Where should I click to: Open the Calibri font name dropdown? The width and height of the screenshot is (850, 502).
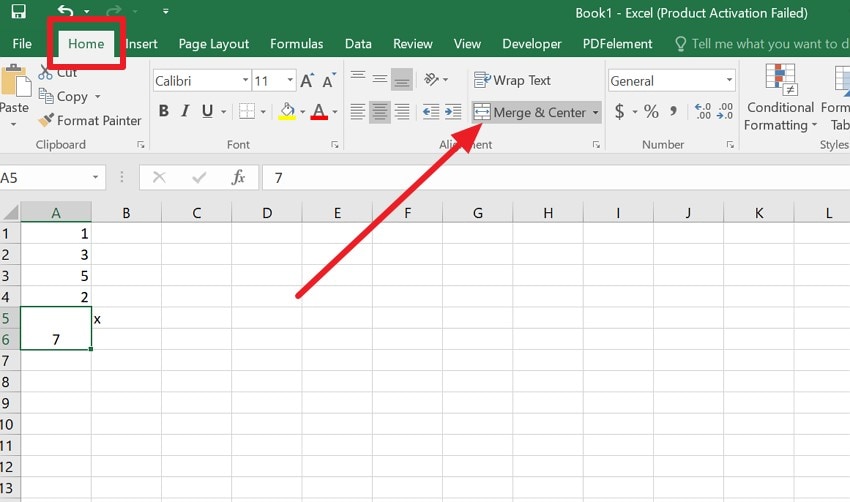(246, 80)
